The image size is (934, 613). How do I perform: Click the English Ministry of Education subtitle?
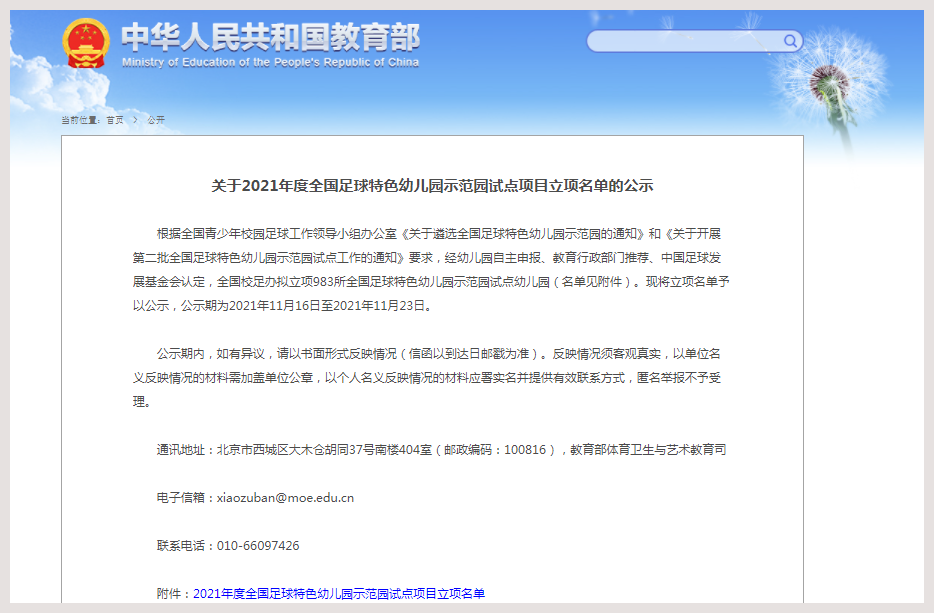[270, 62]
